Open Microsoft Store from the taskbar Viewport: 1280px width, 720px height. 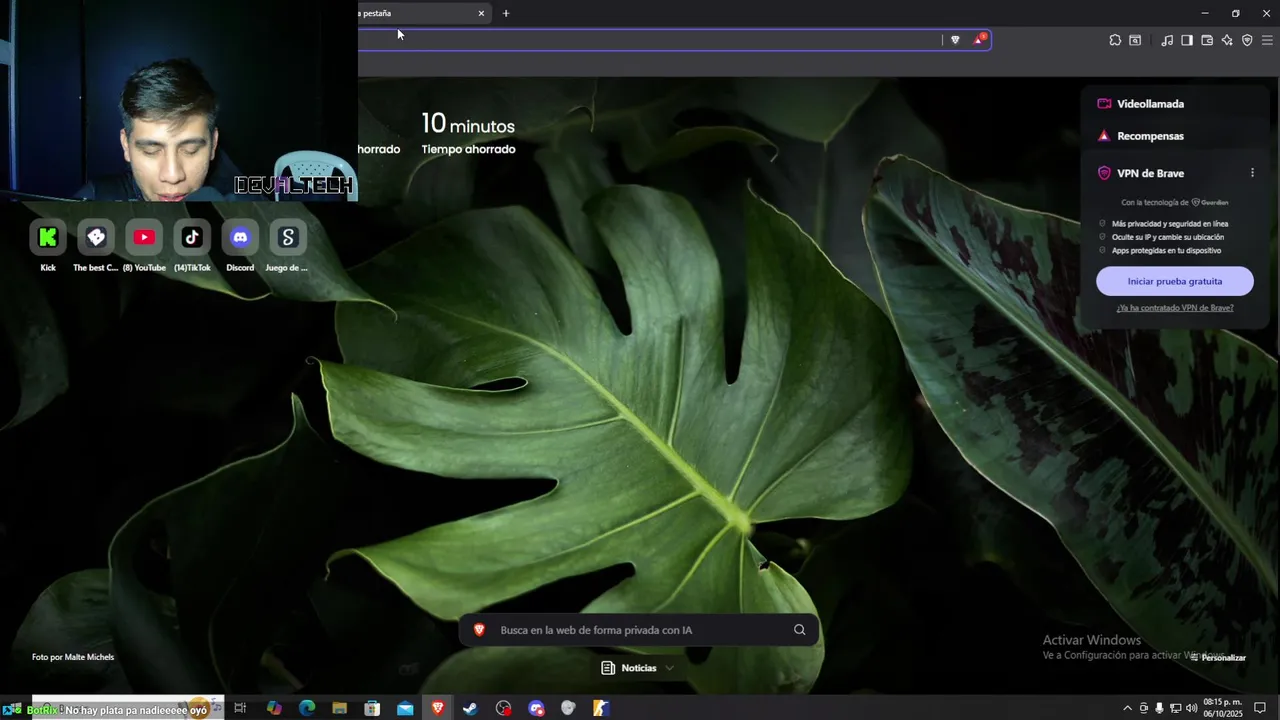(x=372, y=708)
